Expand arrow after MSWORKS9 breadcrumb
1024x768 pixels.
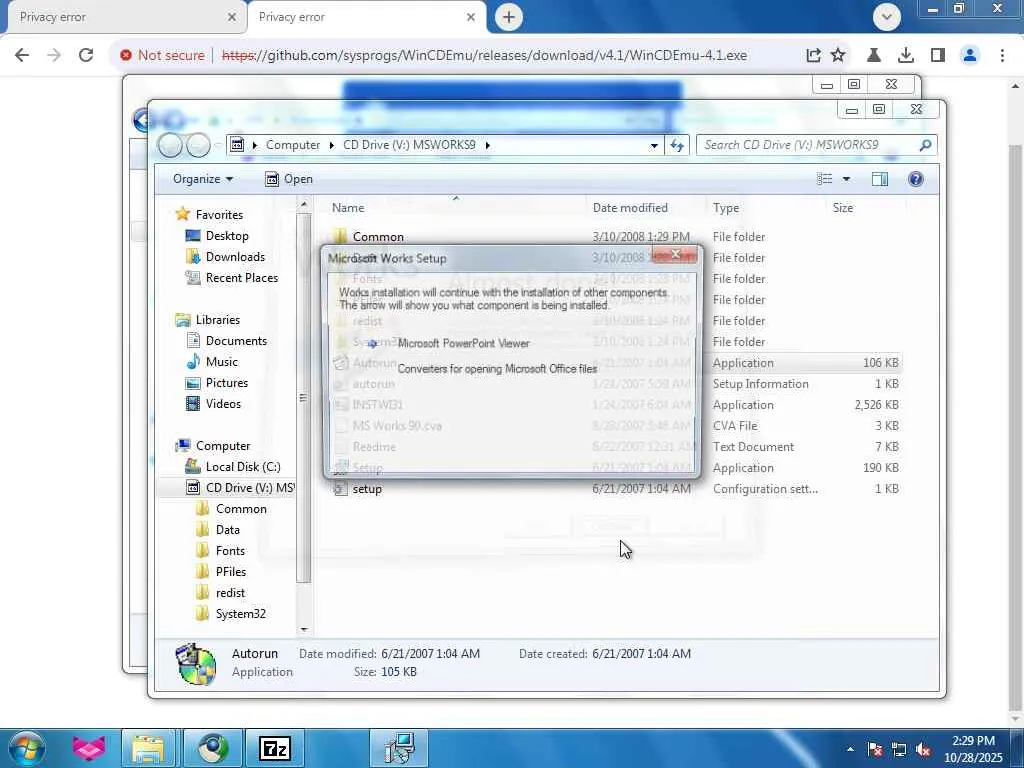(487, 145)
